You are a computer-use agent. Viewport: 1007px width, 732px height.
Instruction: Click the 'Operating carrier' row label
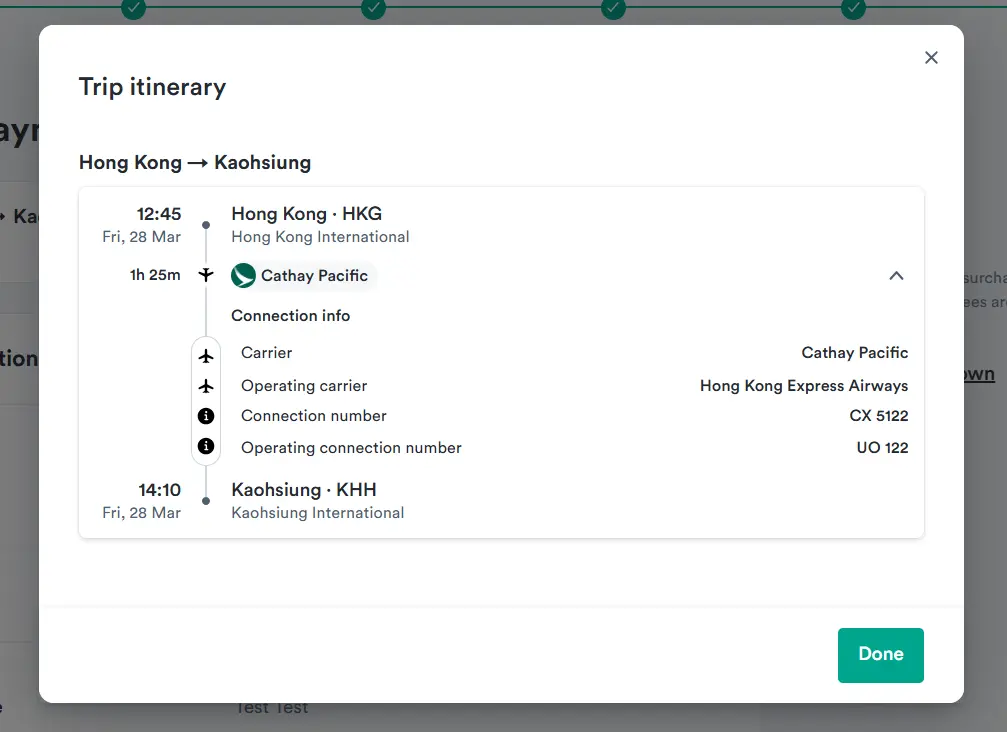click(x=304, y=386)
